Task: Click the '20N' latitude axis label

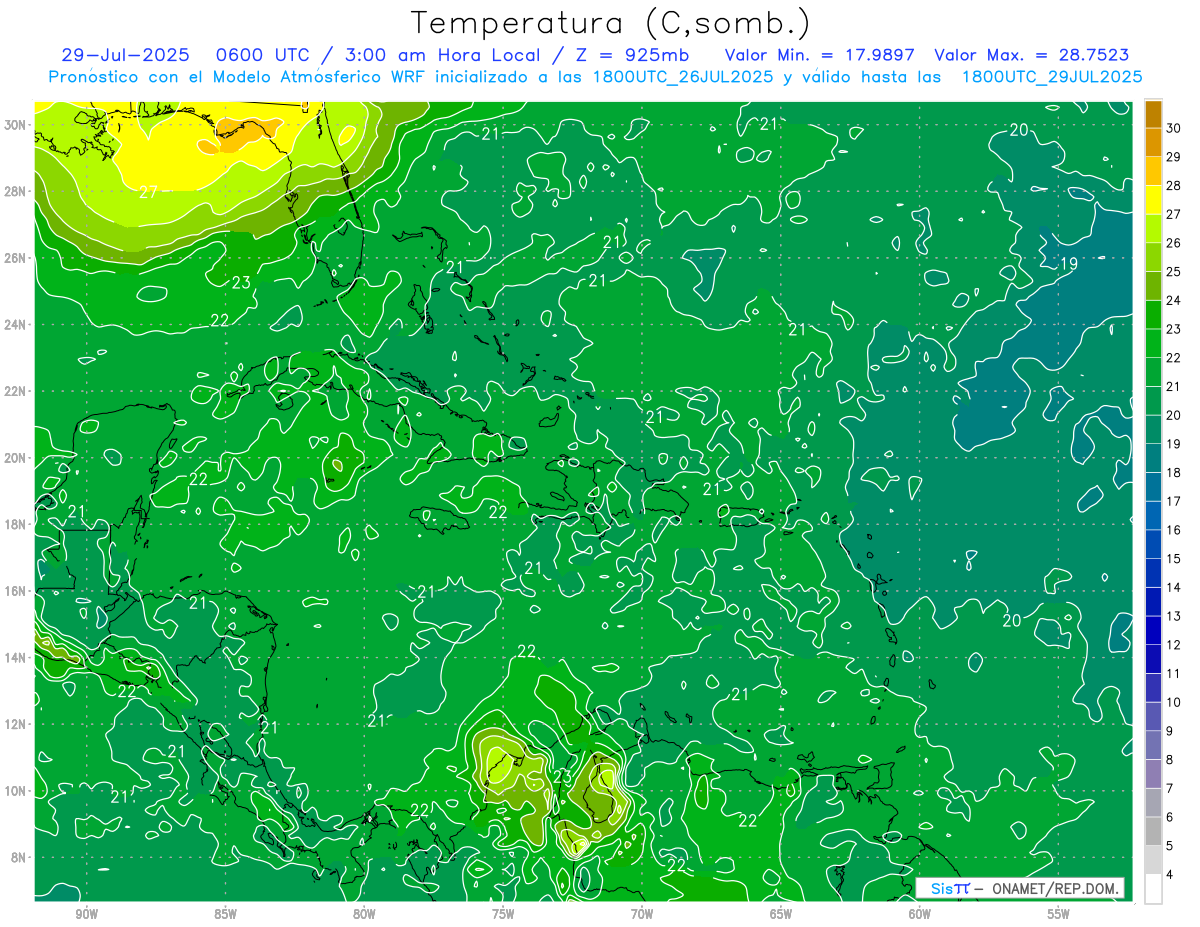Action: click(16, 458)
